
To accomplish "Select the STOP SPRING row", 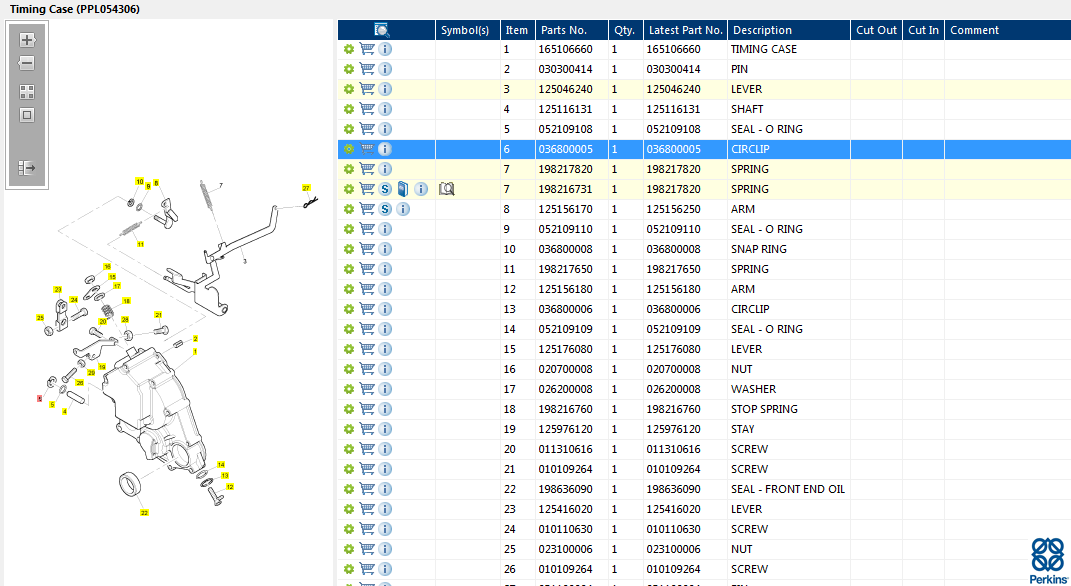I will coord(764,409).
